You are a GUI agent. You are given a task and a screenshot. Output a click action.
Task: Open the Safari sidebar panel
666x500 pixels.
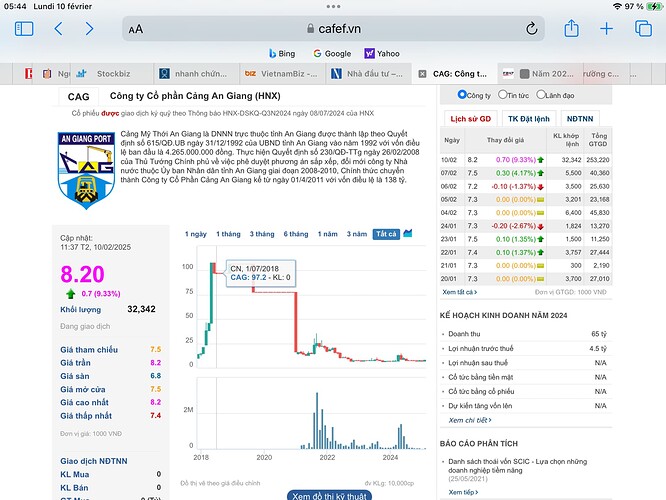pos(24,29)
